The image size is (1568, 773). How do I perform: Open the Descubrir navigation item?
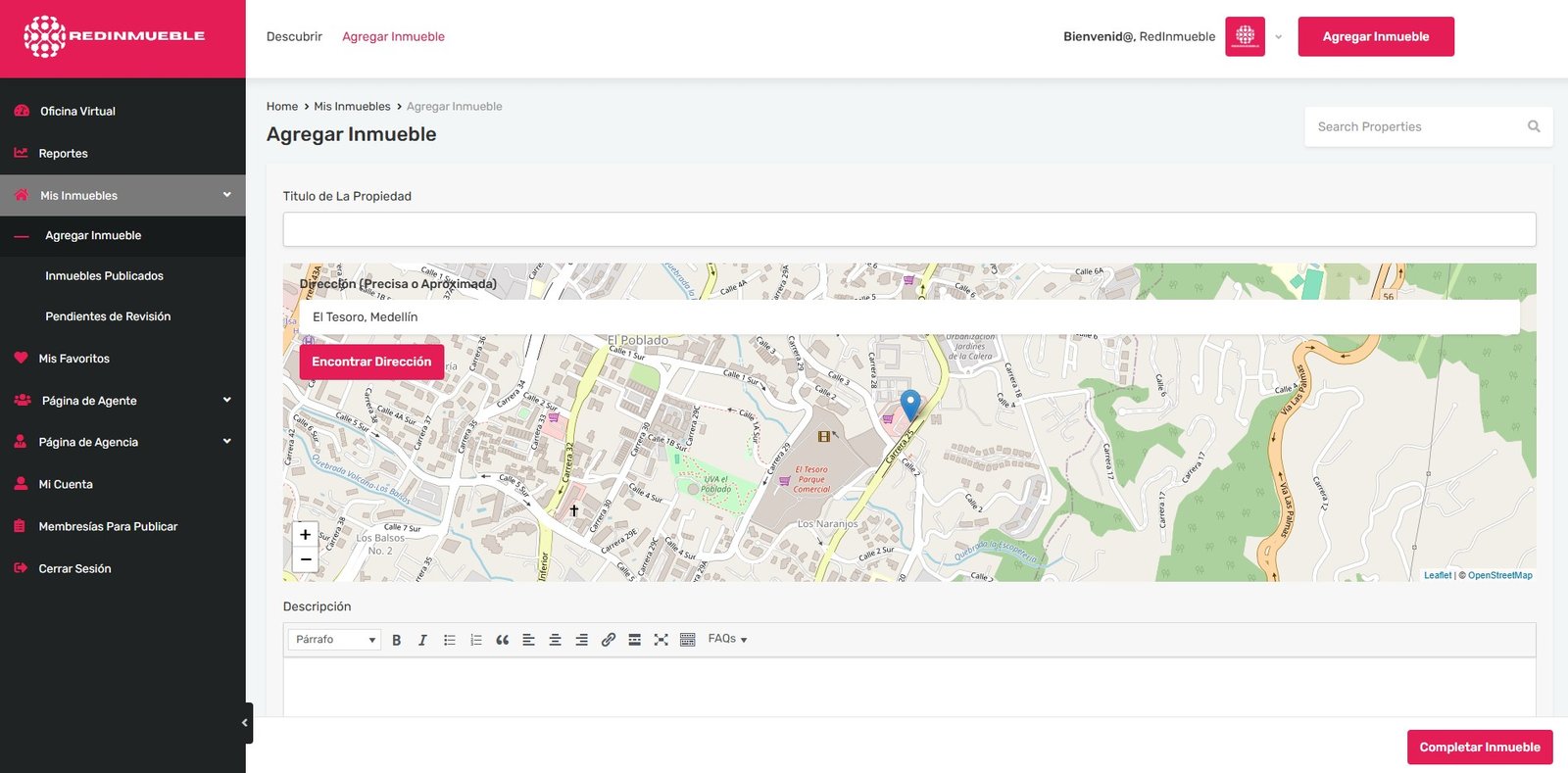pos(294,36)
